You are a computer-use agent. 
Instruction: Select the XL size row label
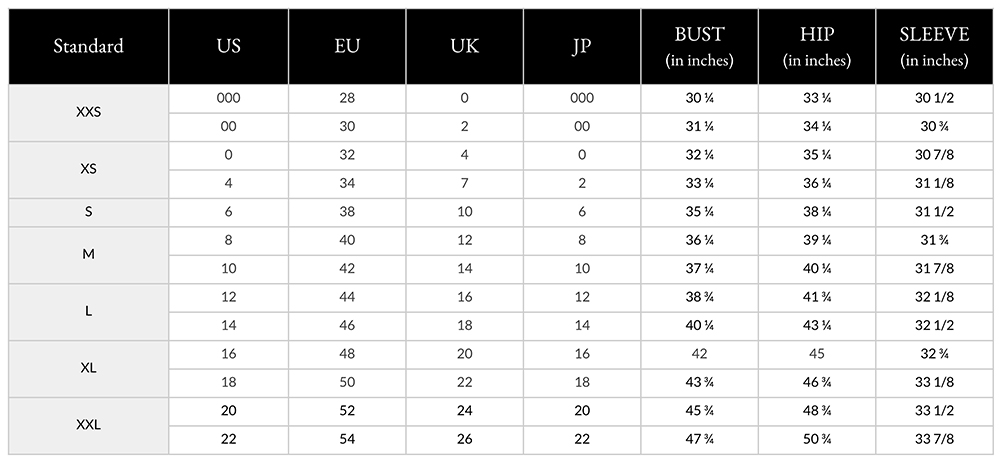tap(88, 368)
